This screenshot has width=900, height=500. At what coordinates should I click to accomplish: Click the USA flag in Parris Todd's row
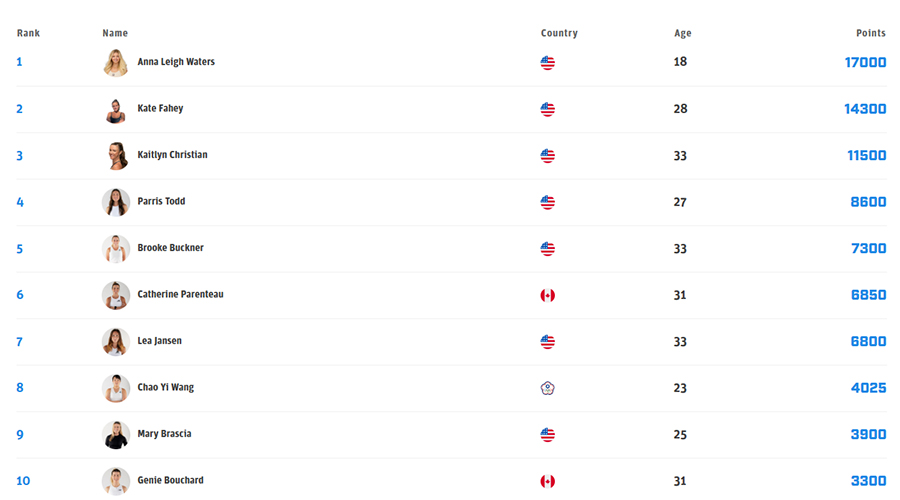[547, 203]
